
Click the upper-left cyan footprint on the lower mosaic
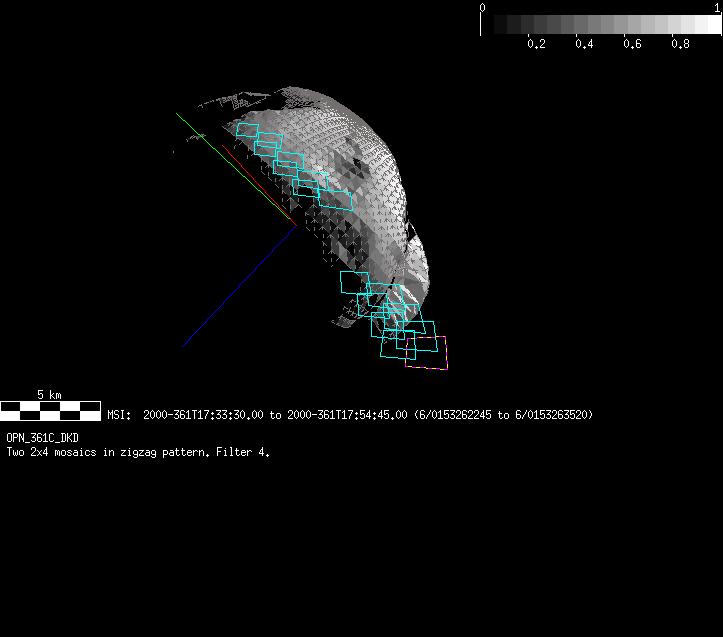click(x=354, y=281)
